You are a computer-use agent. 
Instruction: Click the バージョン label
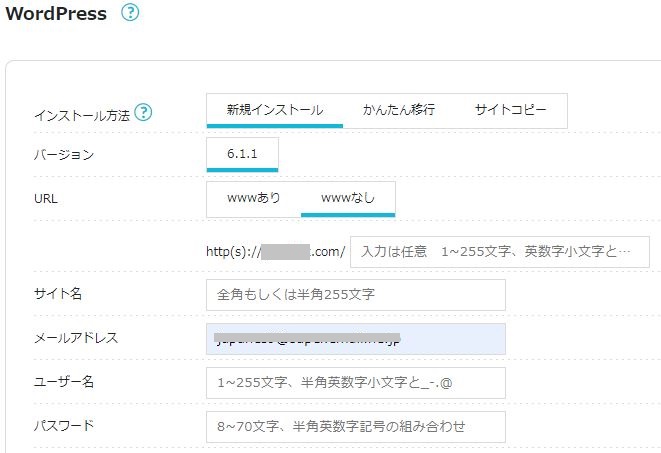click(64, 155)
